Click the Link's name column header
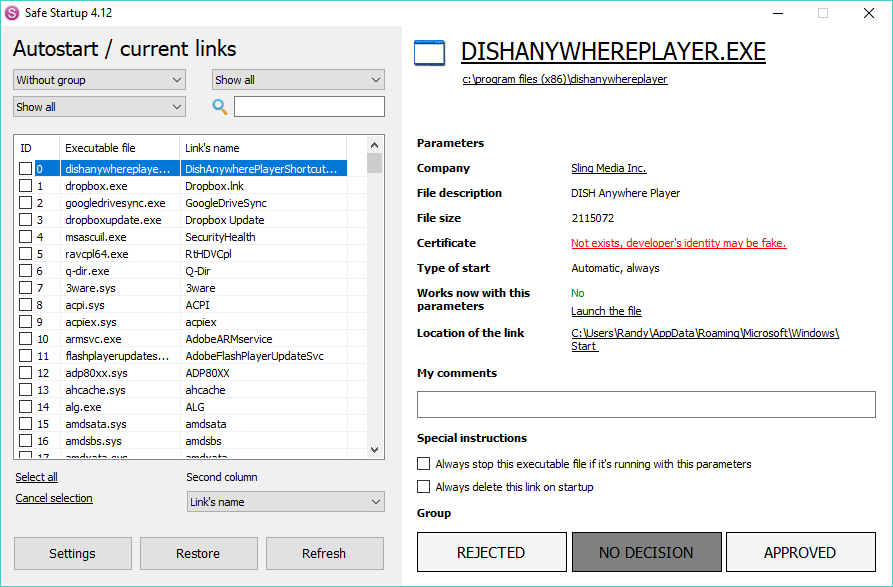Viewport: 893px width, 587px height. point(263,148)
